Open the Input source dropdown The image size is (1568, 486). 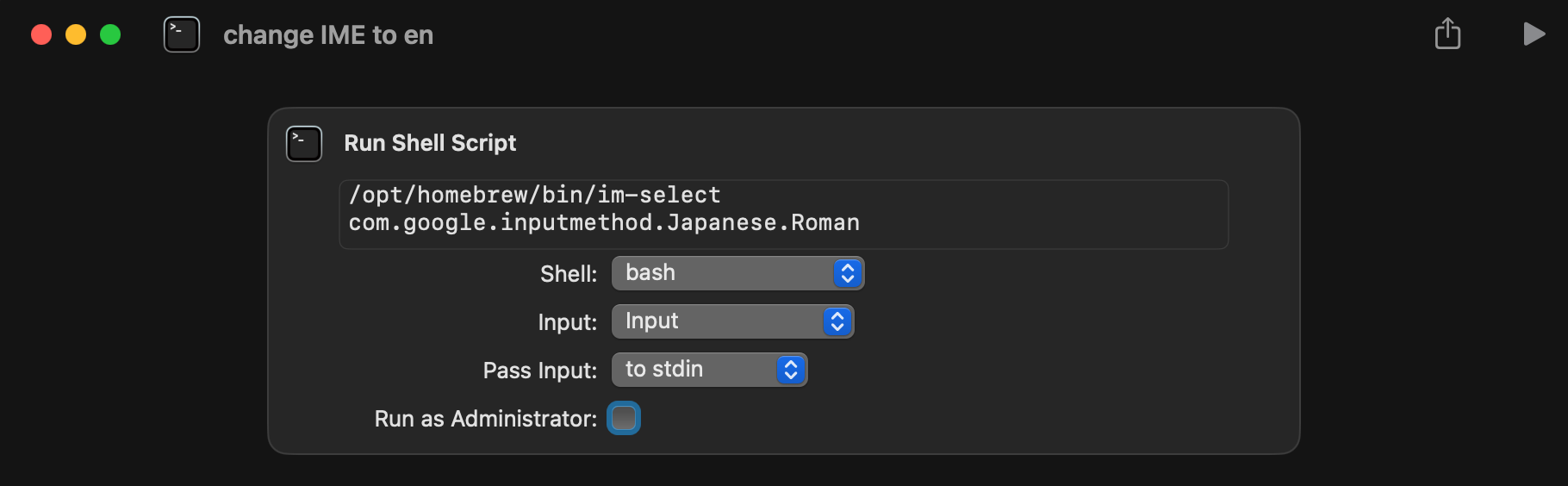click(732, 321)
